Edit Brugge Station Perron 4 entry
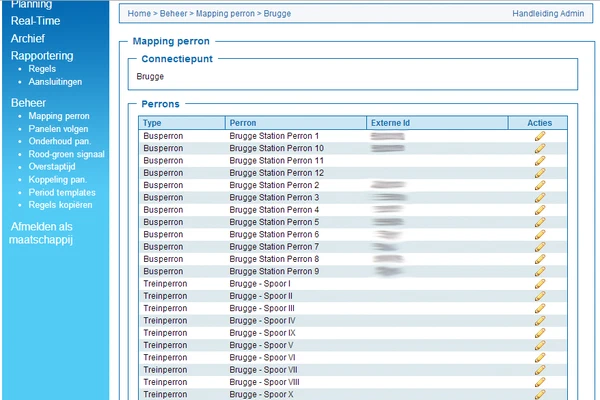The height and width of the screenshot is (400, 600). pos(540,210)
